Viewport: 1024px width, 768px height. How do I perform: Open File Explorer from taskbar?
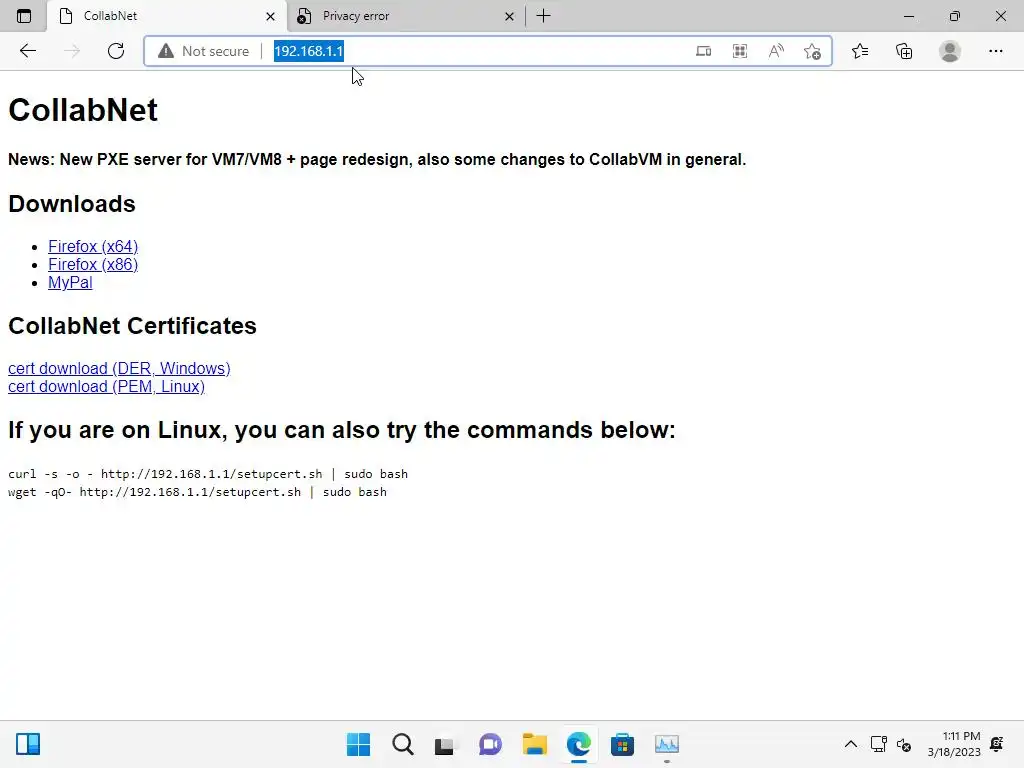coord(534,744)
